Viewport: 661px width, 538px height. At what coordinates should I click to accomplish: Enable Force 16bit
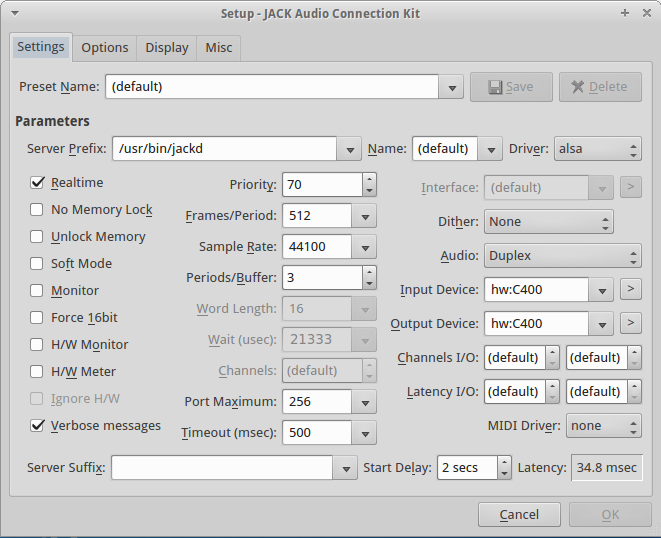click(x=37, y=317)
